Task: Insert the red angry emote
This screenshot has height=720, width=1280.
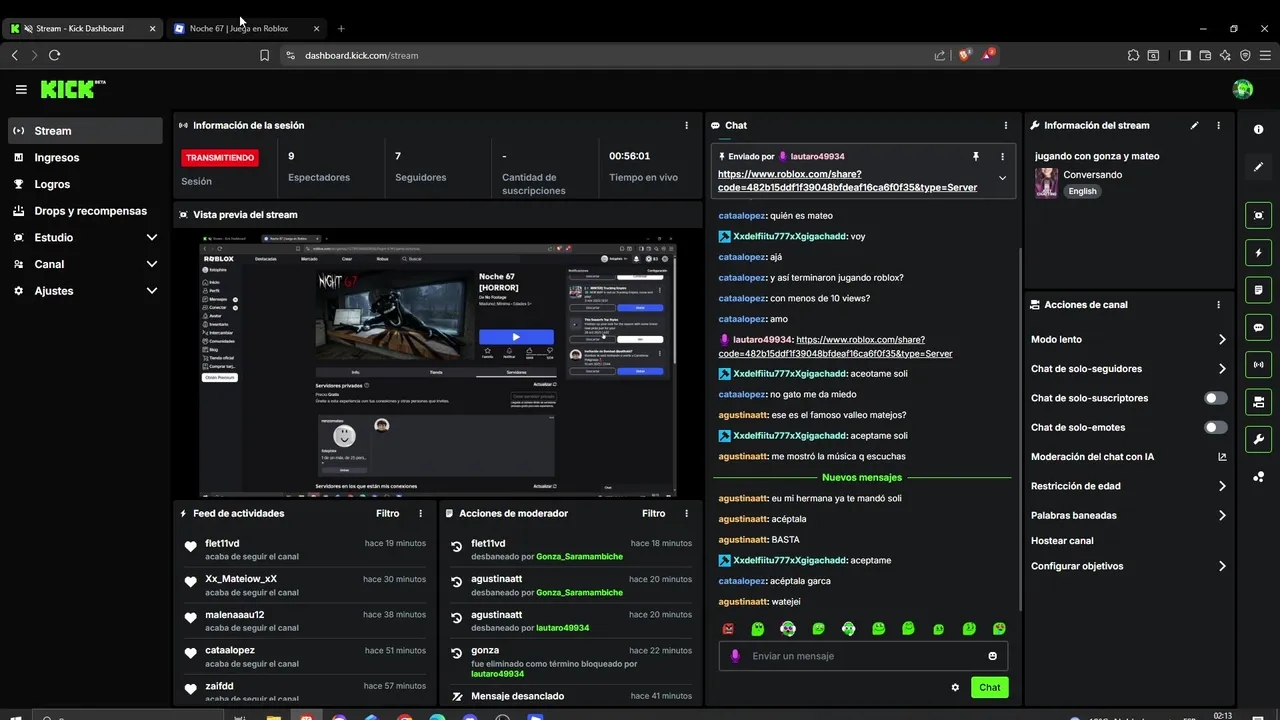Action: click(728, 629)
